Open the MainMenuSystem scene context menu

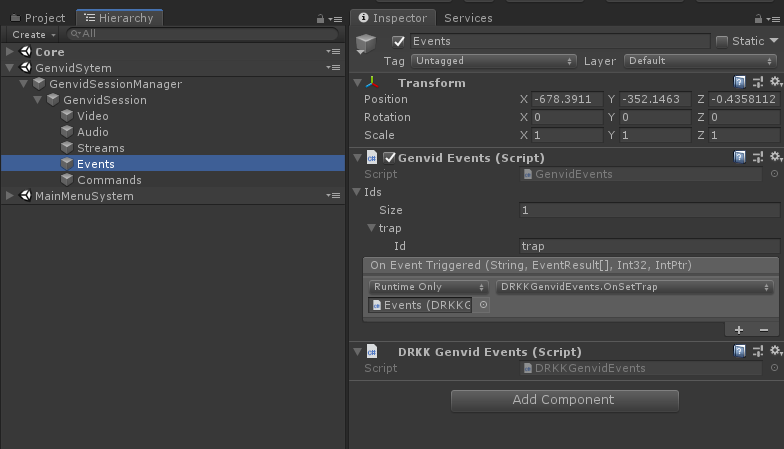(x=334, y=196)
